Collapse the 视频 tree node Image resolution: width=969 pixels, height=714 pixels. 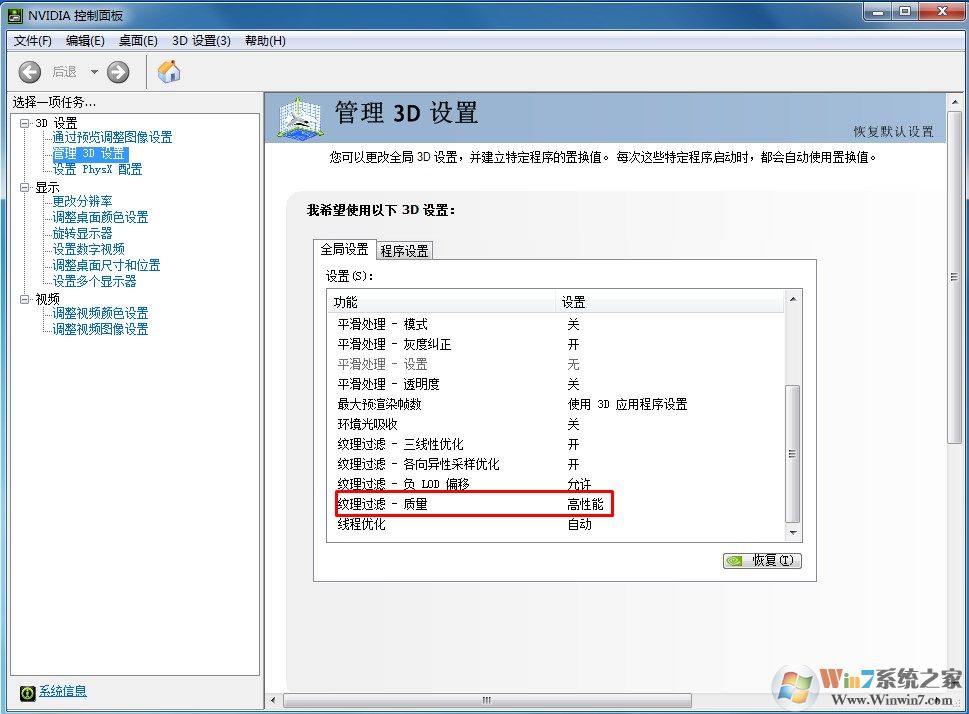[24, 299]
